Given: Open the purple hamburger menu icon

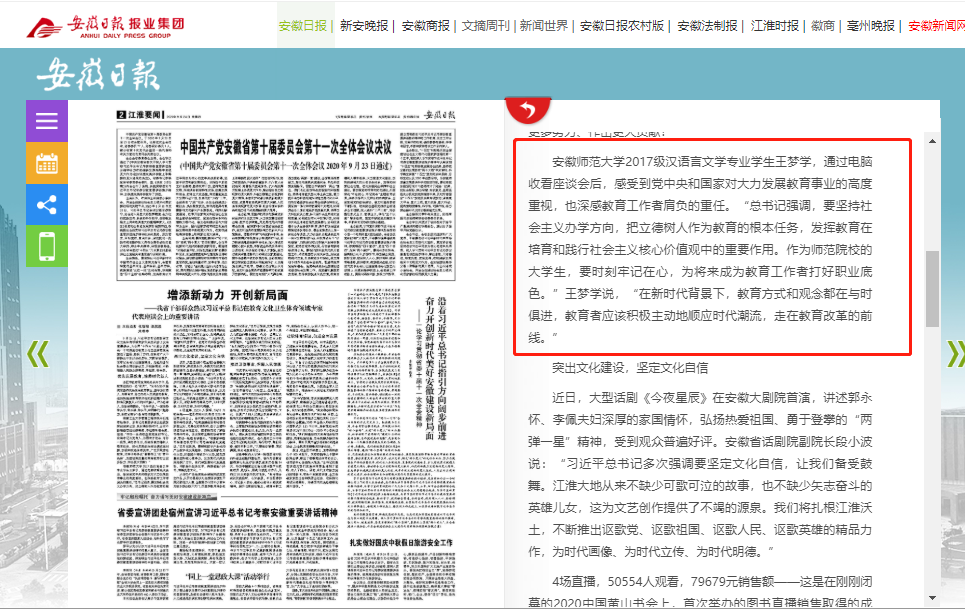Looking at the screenshot, I should (47, 121).
